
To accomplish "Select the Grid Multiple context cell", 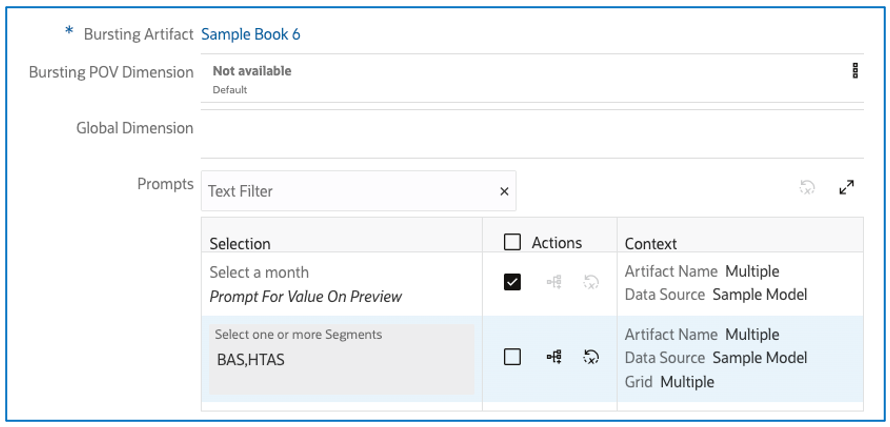I will pyautogui.click(x=669, y=382).
